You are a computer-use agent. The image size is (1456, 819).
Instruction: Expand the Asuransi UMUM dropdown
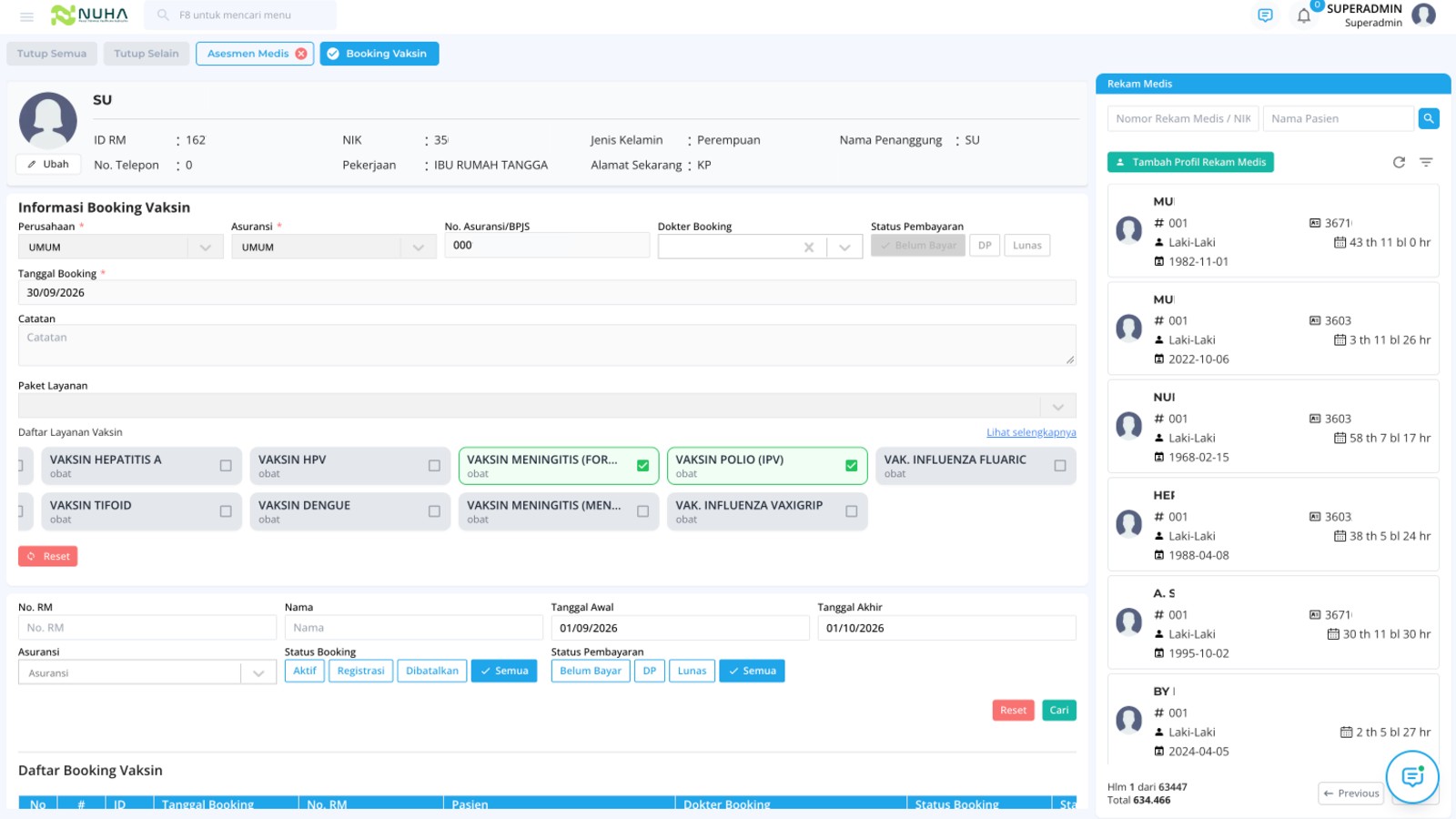[x=419, y=248]
